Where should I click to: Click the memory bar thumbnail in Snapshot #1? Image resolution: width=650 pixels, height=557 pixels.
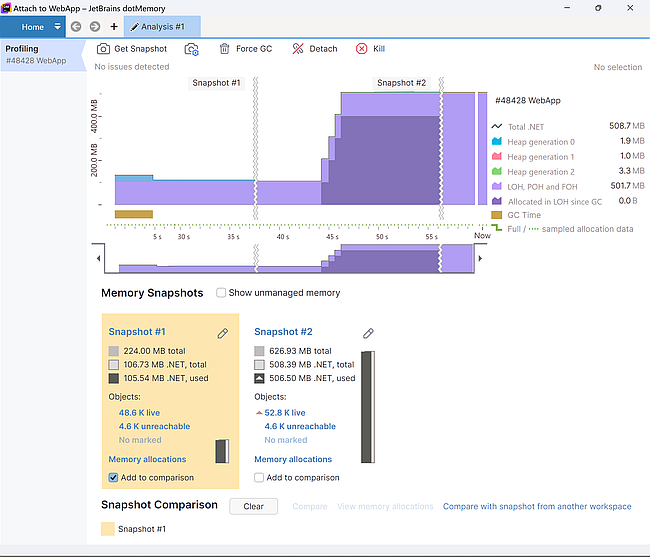pyautogui.click(x=222, y=451)
